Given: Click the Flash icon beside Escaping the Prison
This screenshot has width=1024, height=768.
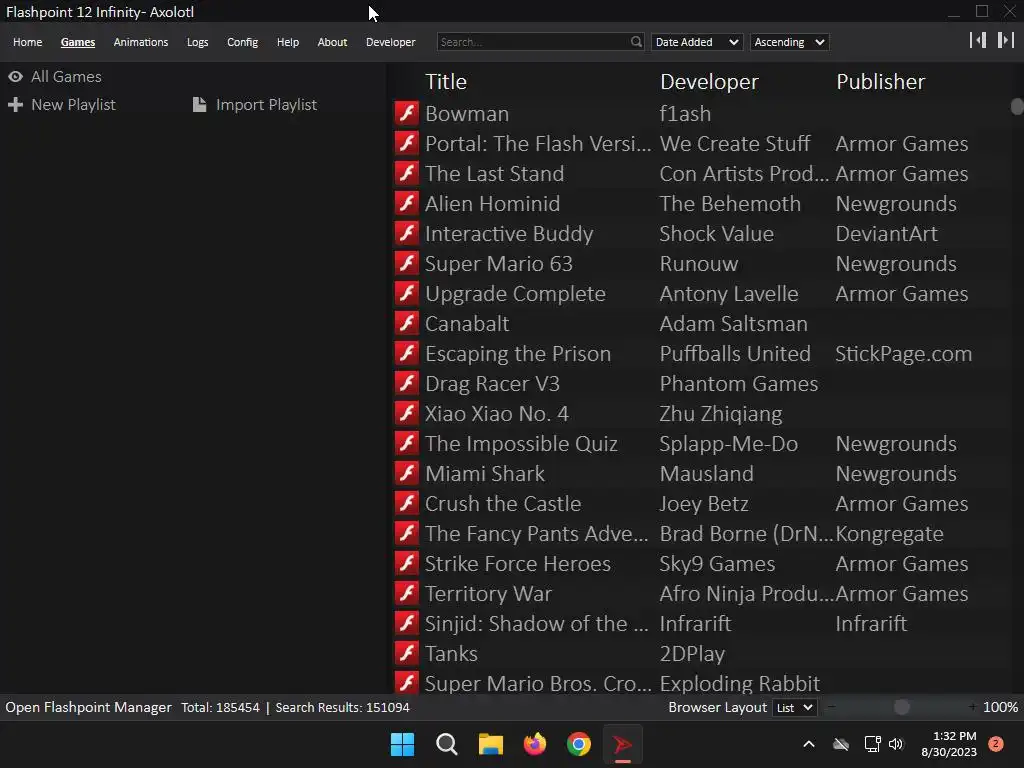Looking at the screenshot, I should [406, 353].
